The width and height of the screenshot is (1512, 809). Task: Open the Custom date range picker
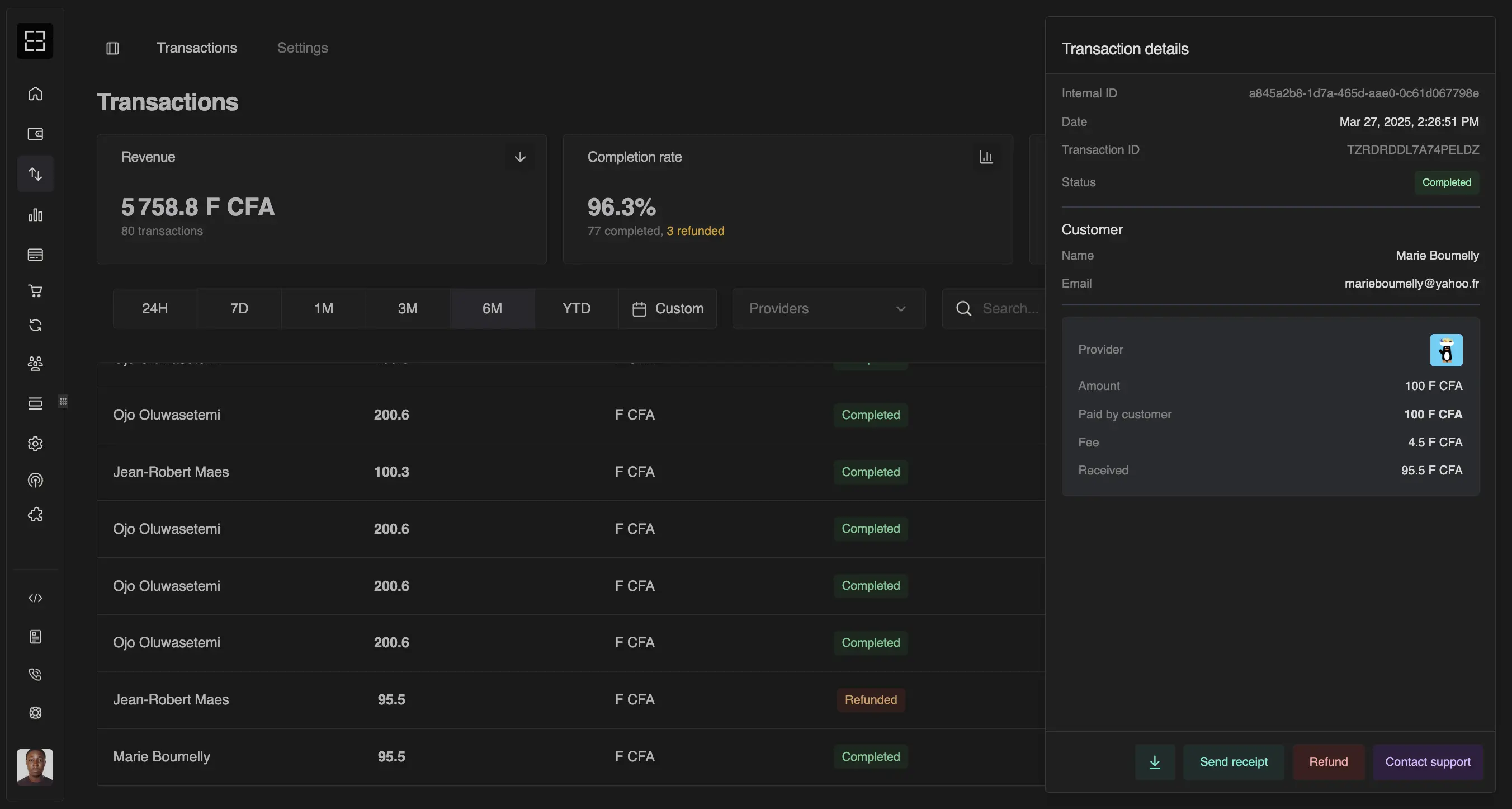click(667, 309)
